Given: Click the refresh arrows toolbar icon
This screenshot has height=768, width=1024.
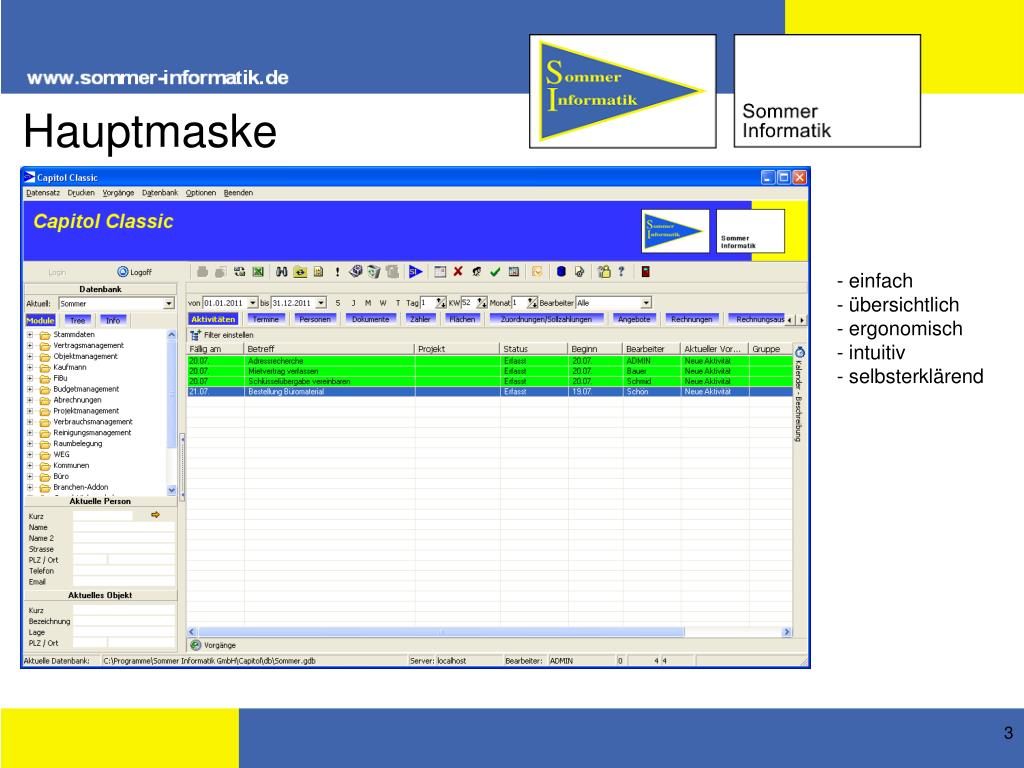Looking at the screenshot, I should tap(240, 272).
